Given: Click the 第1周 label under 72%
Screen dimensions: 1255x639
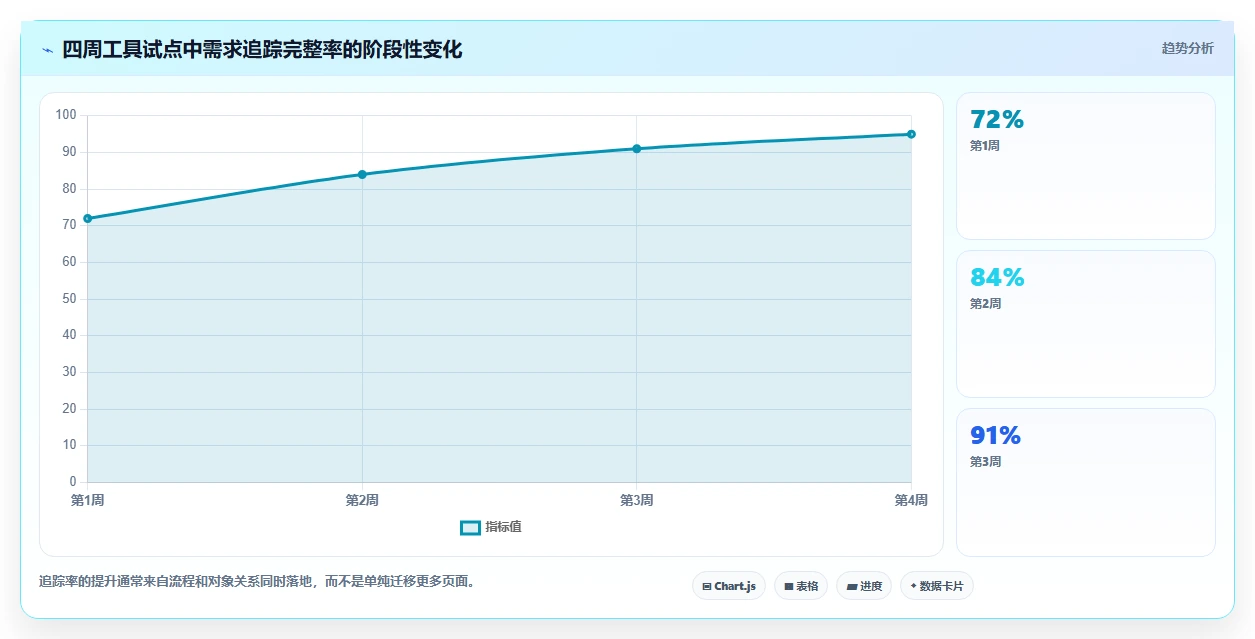Looking at the screenshot, I should point(985,146).
